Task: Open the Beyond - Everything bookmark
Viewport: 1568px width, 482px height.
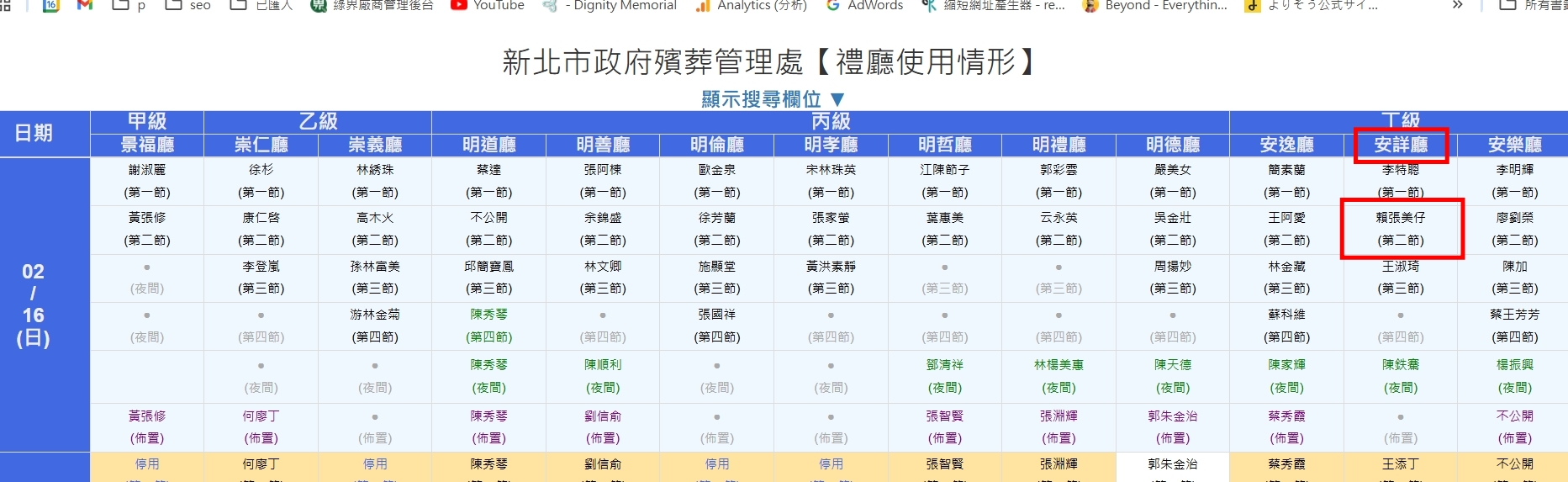Action: pos(1154,6)
